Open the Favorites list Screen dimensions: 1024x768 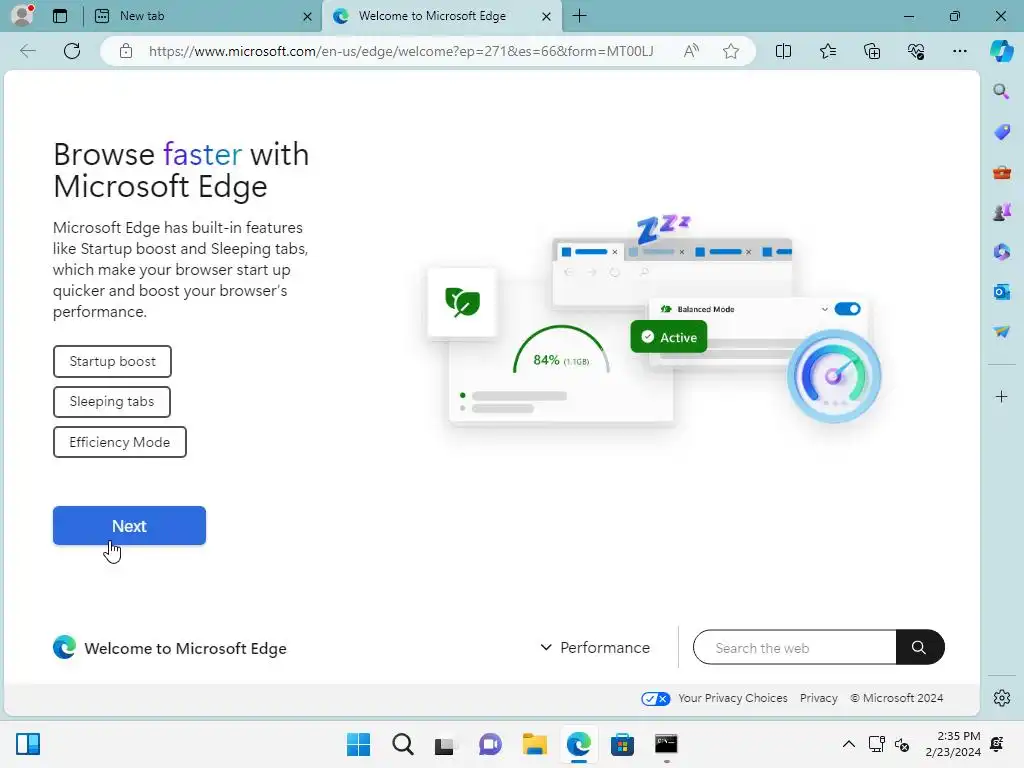click(827, 51)
